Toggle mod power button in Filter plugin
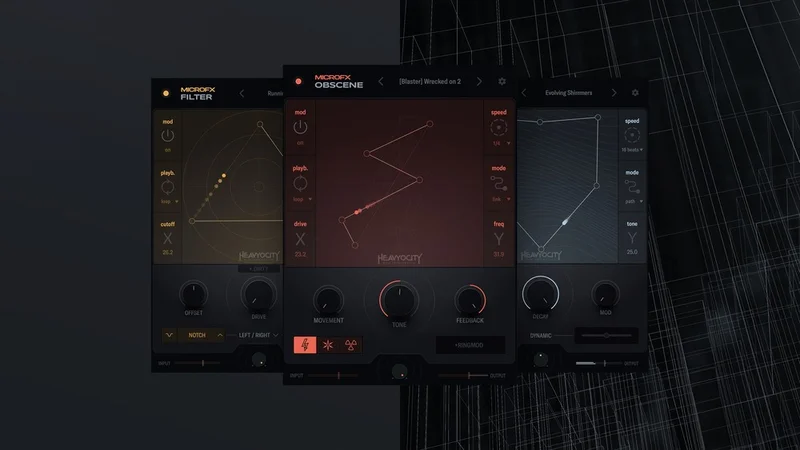Image resolution: width=800 pixels, height=450 pixels. pyautogui.click(x=167, y=135)
